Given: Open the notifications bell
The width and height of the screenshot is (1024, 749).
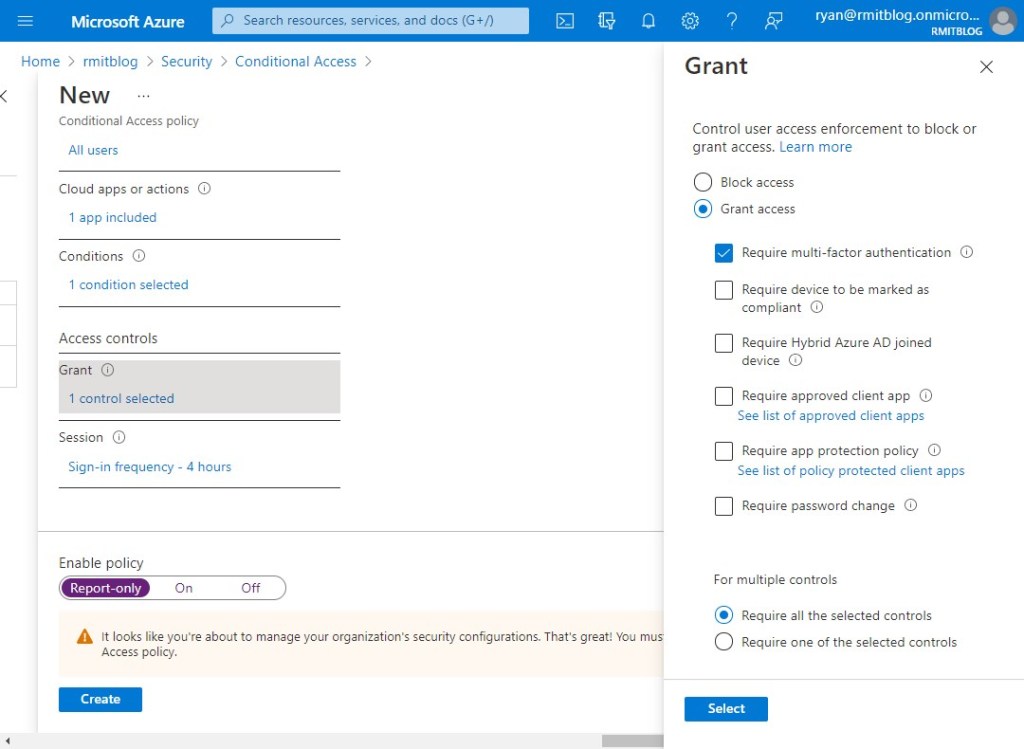Looking at the screenshot, I should [648, 21].
